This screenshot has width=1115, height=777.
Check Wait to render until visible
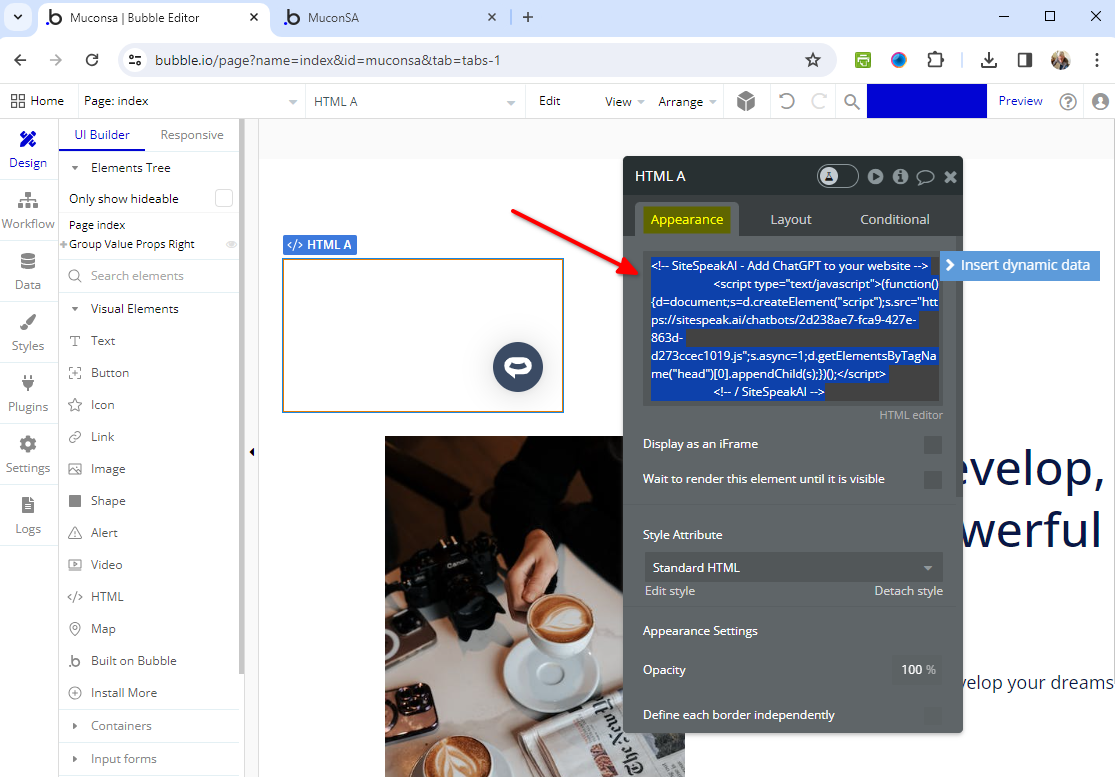(x=932, y=480)
